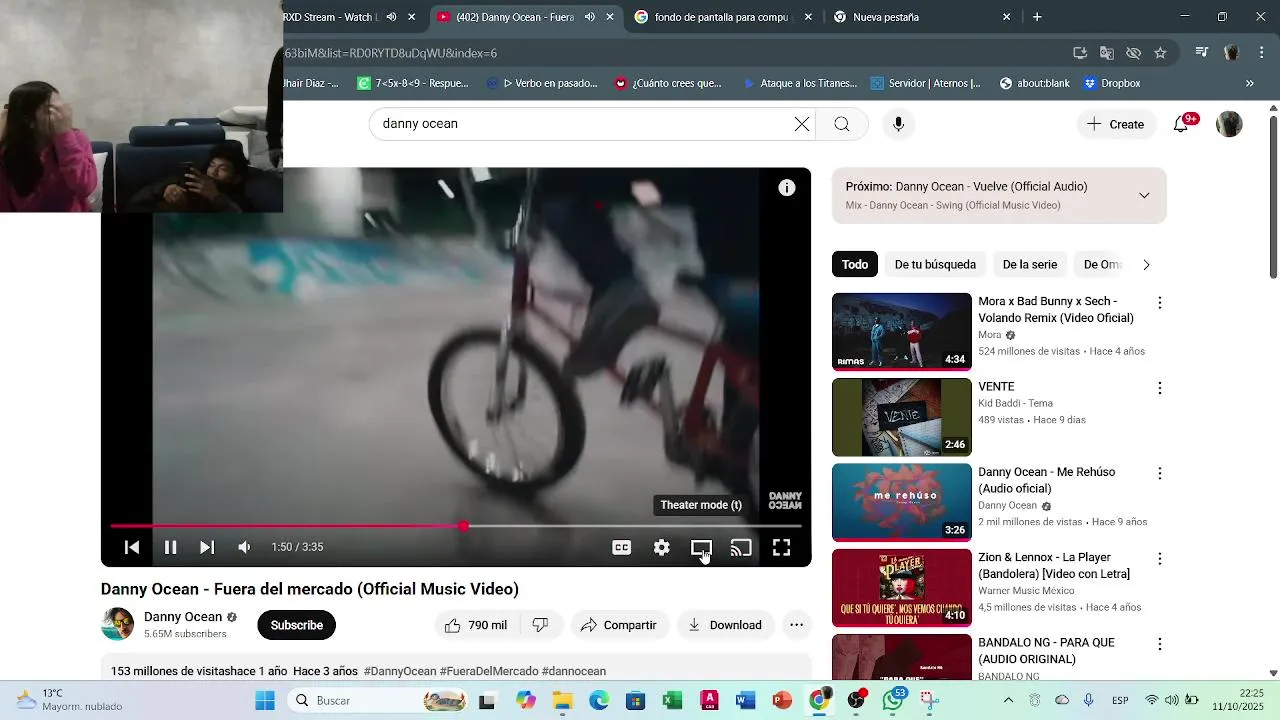Skip to the next video in the player
Image resolution: width=1280 pixels, height=720 pixels.
tap(206, 547)
